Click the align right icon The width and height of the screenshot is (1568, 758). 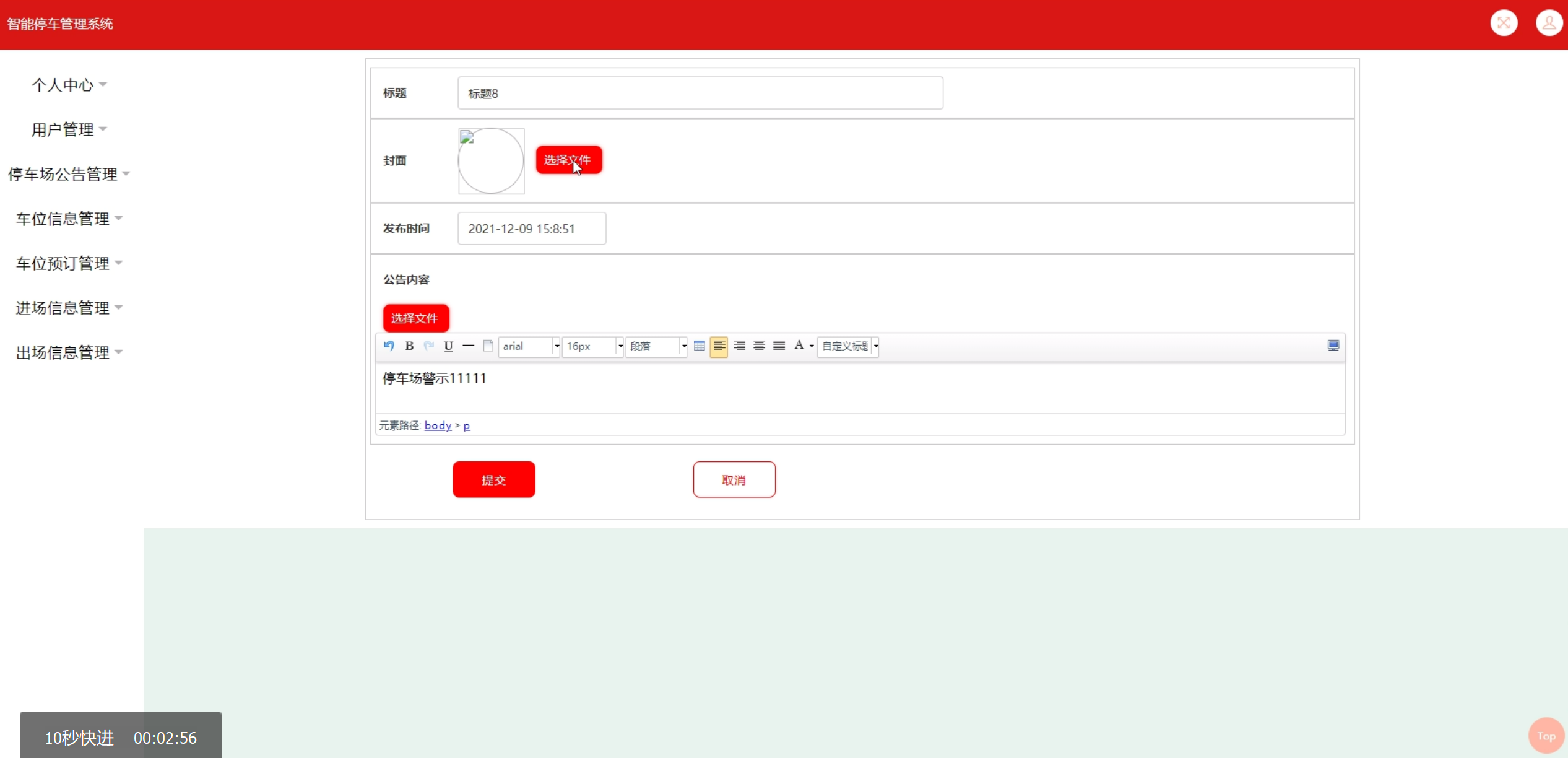(x=739, y=346)
